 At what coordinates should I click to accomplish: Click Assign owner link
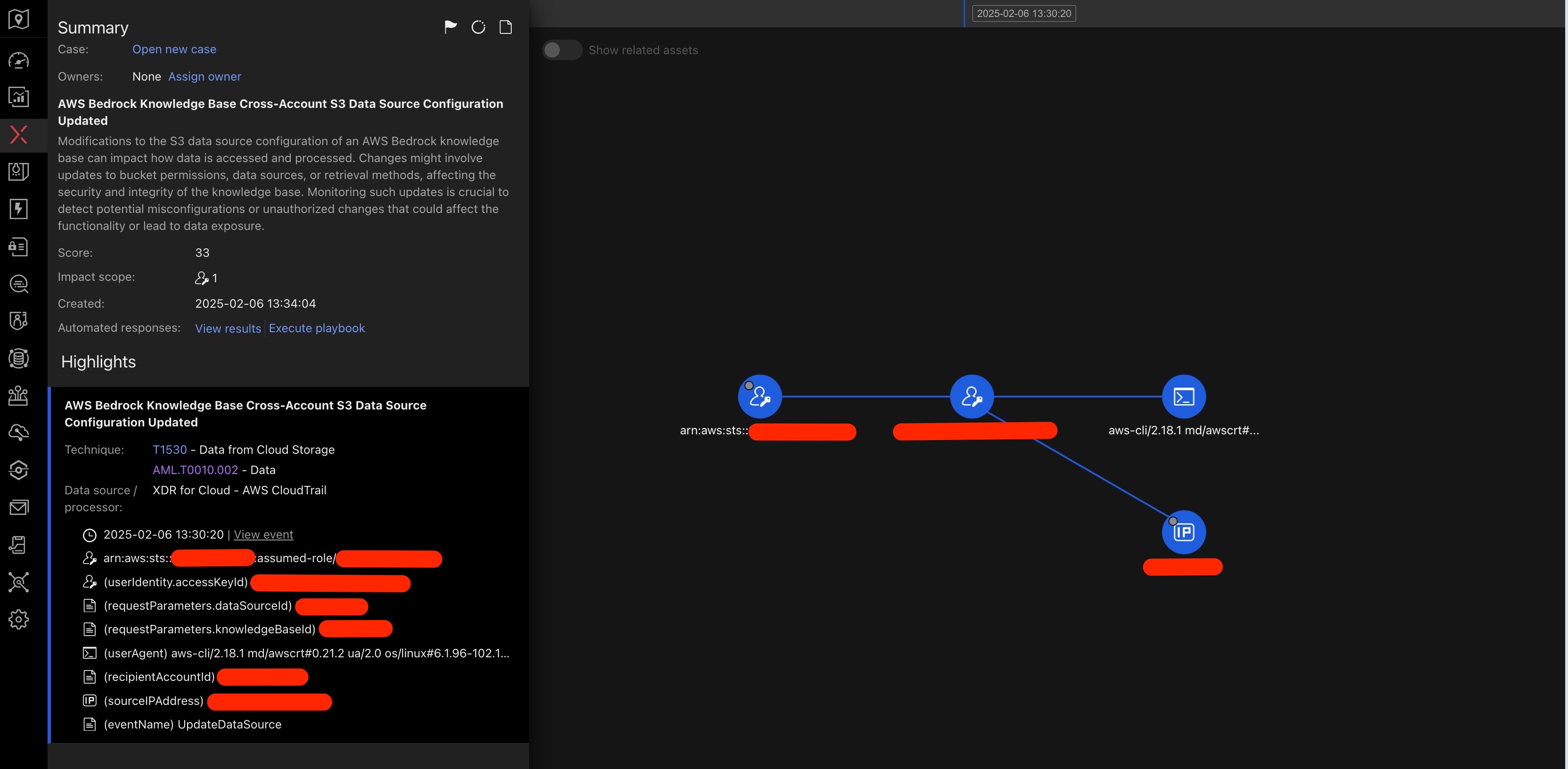point(204,77)
